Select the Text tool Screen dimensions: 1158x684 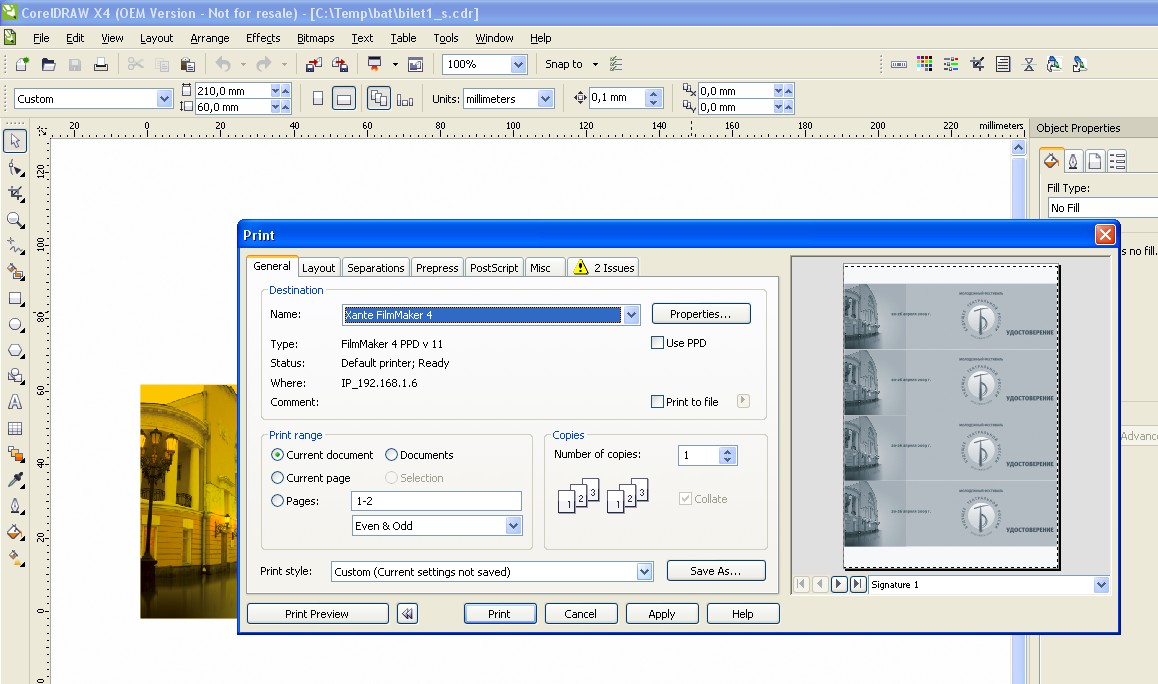pyautogui.click(x=15, y=403)
